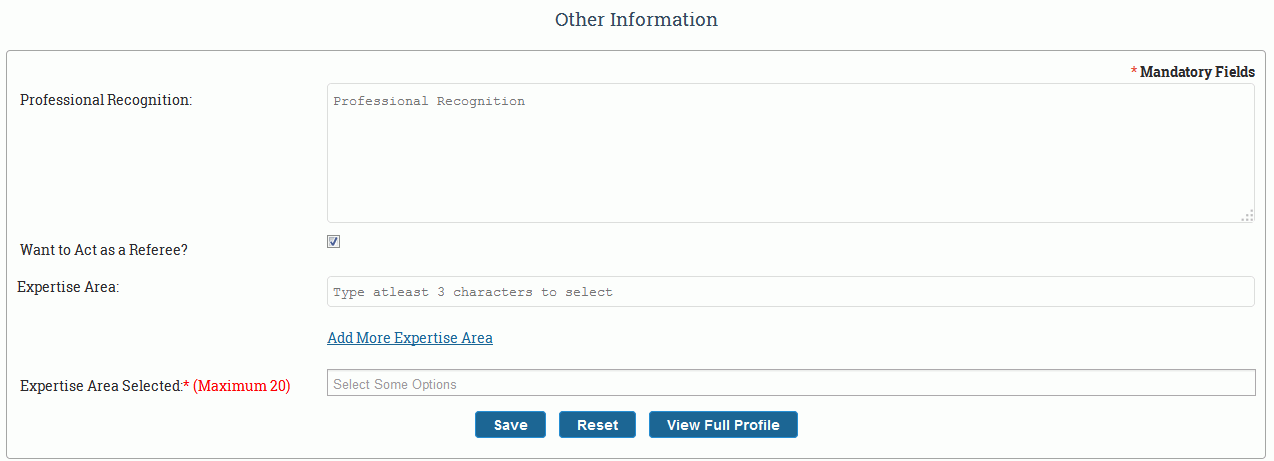Open the Expertise Area Selected options box
Image resolution: width=1274 pixels, height=461 pixels.
[790, 384]
